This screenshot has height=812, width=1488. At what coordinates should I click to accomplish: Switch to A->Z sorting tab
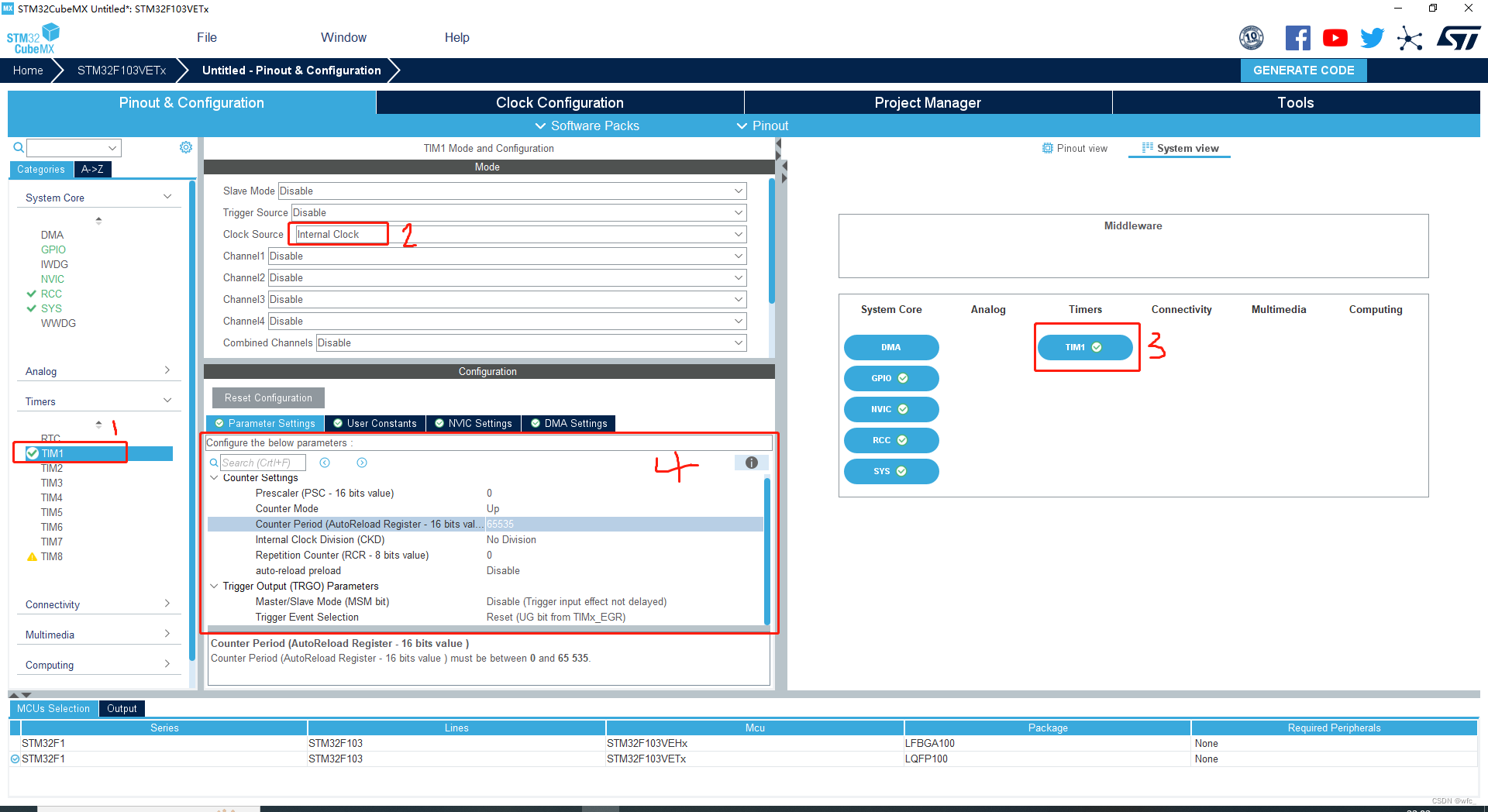[x=92, y=169]
